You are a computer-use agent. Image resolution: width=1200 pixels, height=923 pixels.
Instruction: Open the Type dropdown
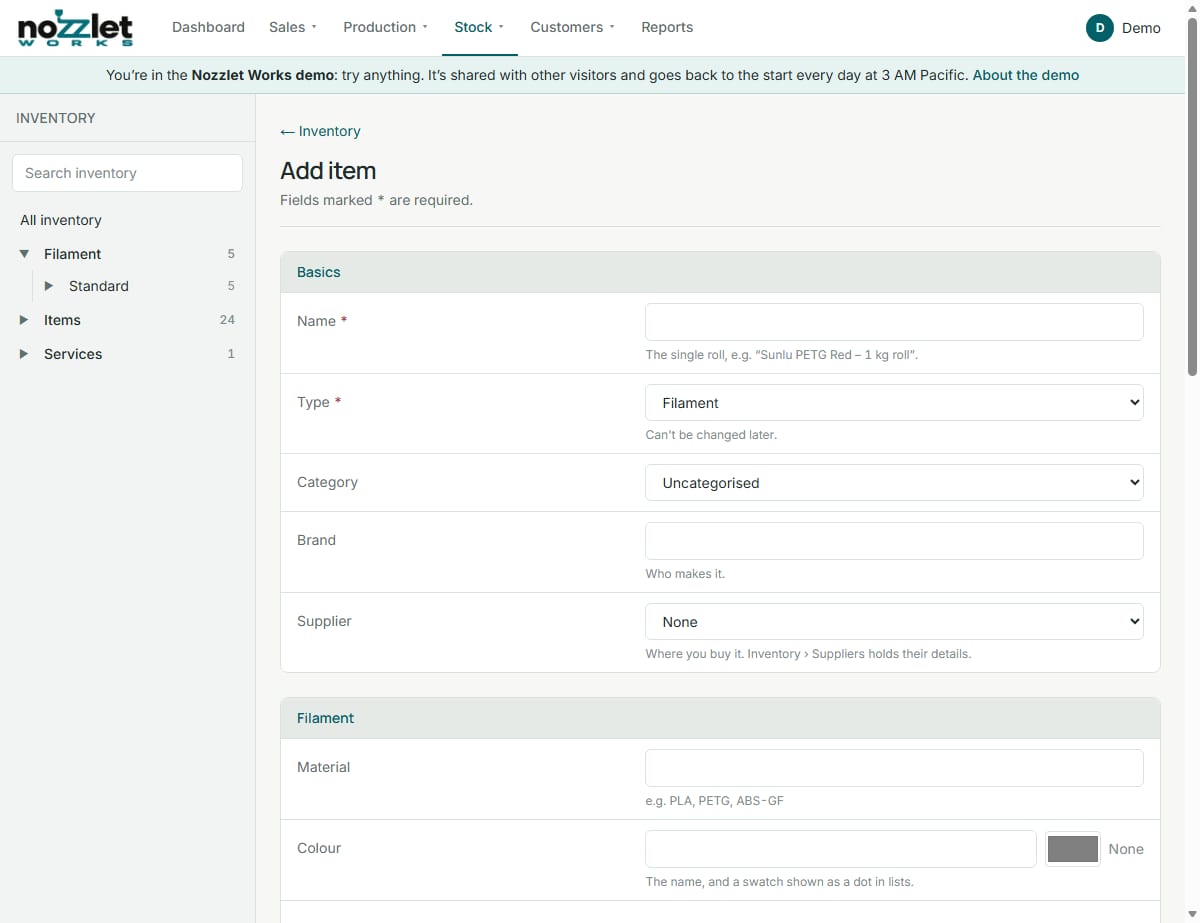(894, 403)
